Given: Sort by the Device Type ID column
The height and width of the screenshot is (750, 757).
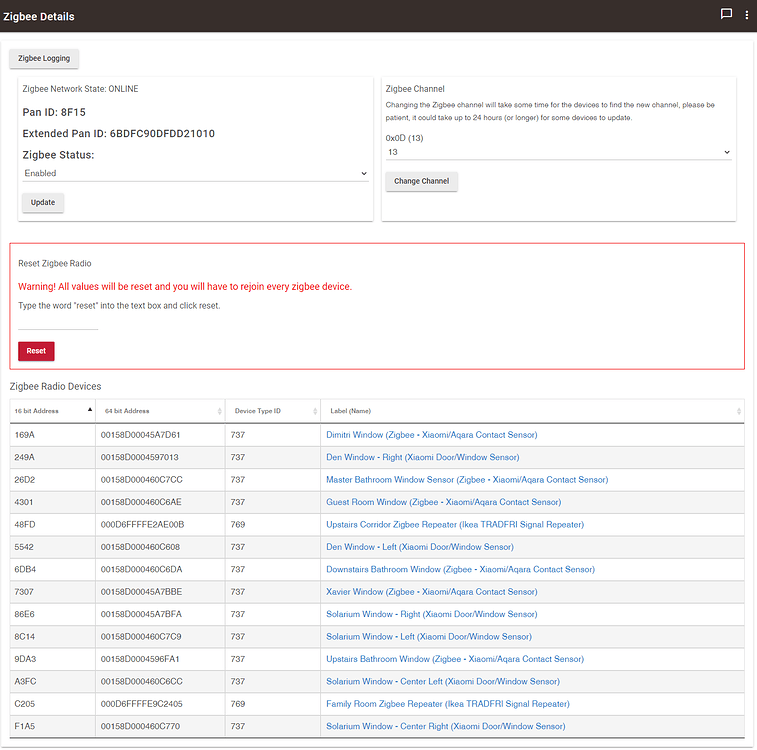Looking at the screenshot, I should pyautogui.click(x=273, y=411).
